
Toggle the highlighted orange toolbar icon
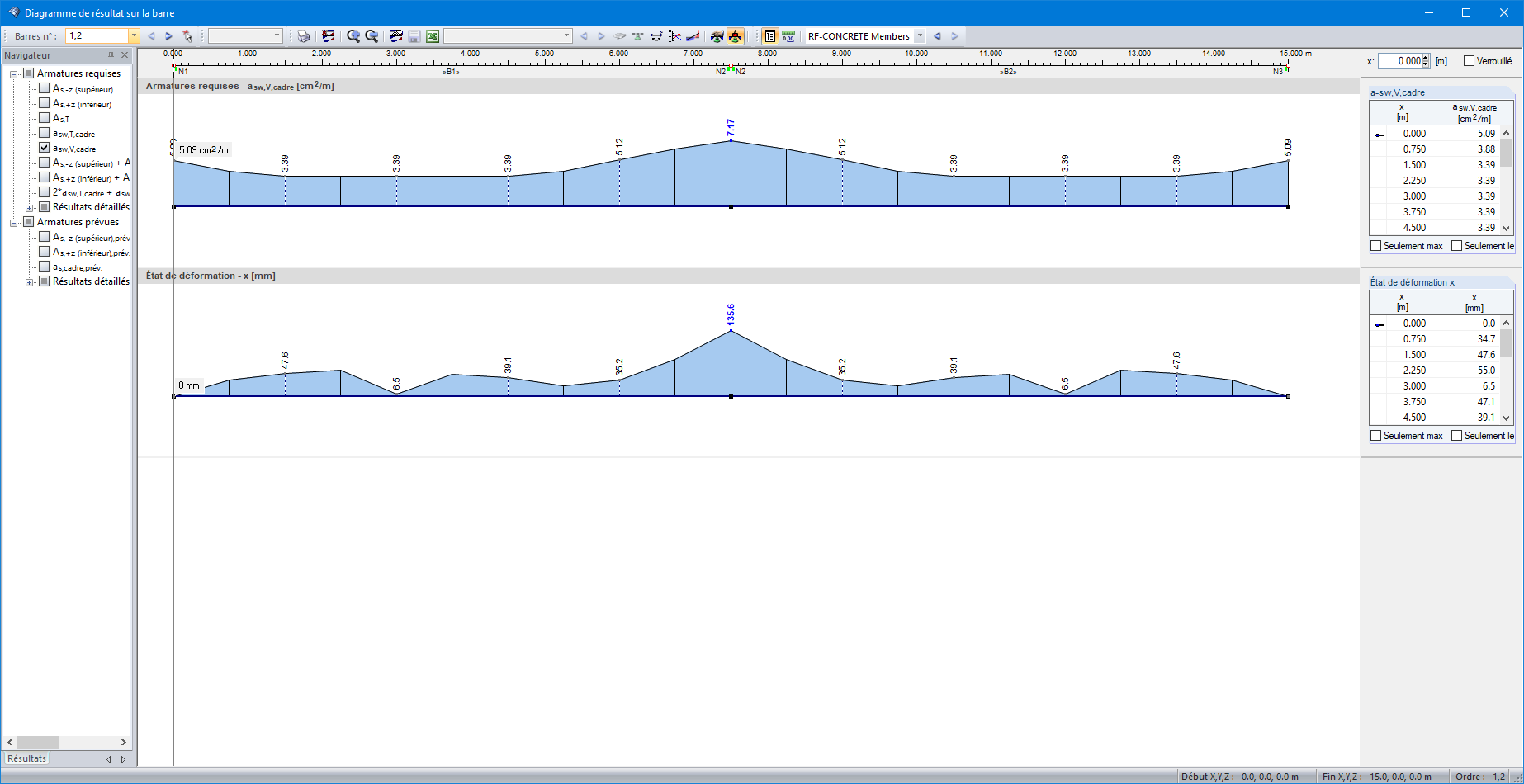(x=735, y=36)
